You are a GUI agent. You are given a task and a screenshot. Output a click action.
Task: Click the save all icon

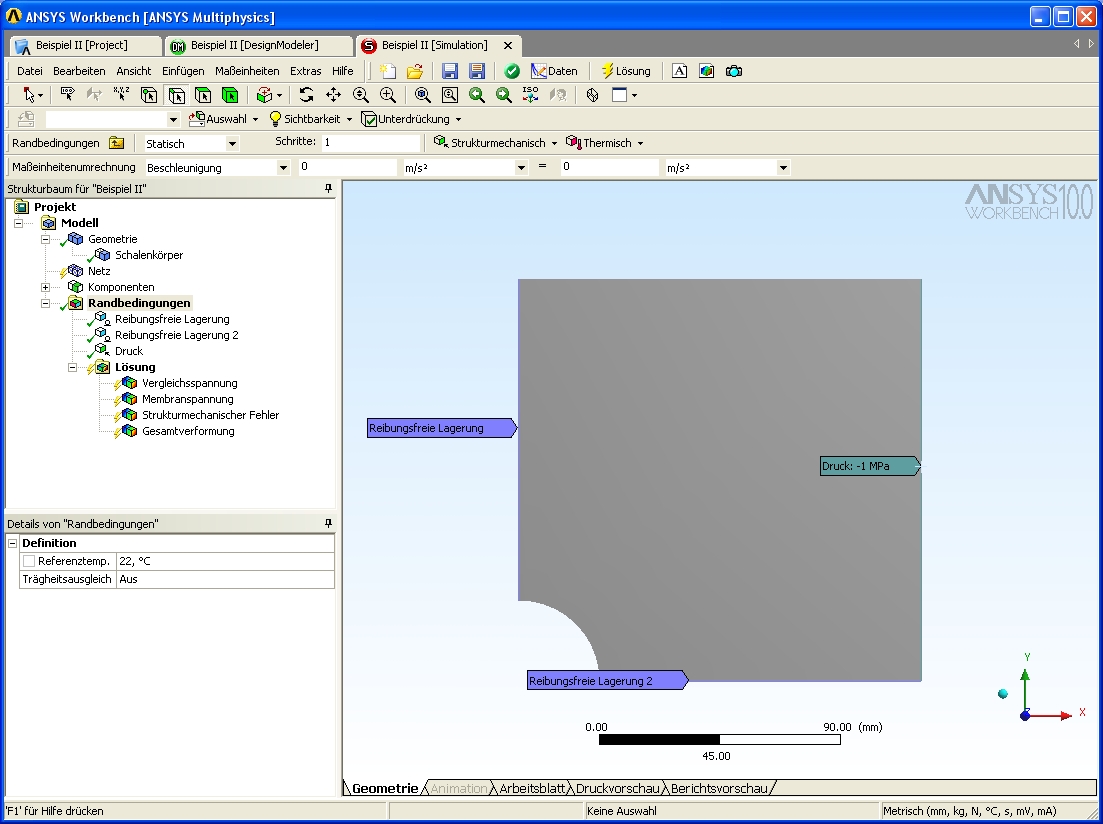click(x=477, y=71)
